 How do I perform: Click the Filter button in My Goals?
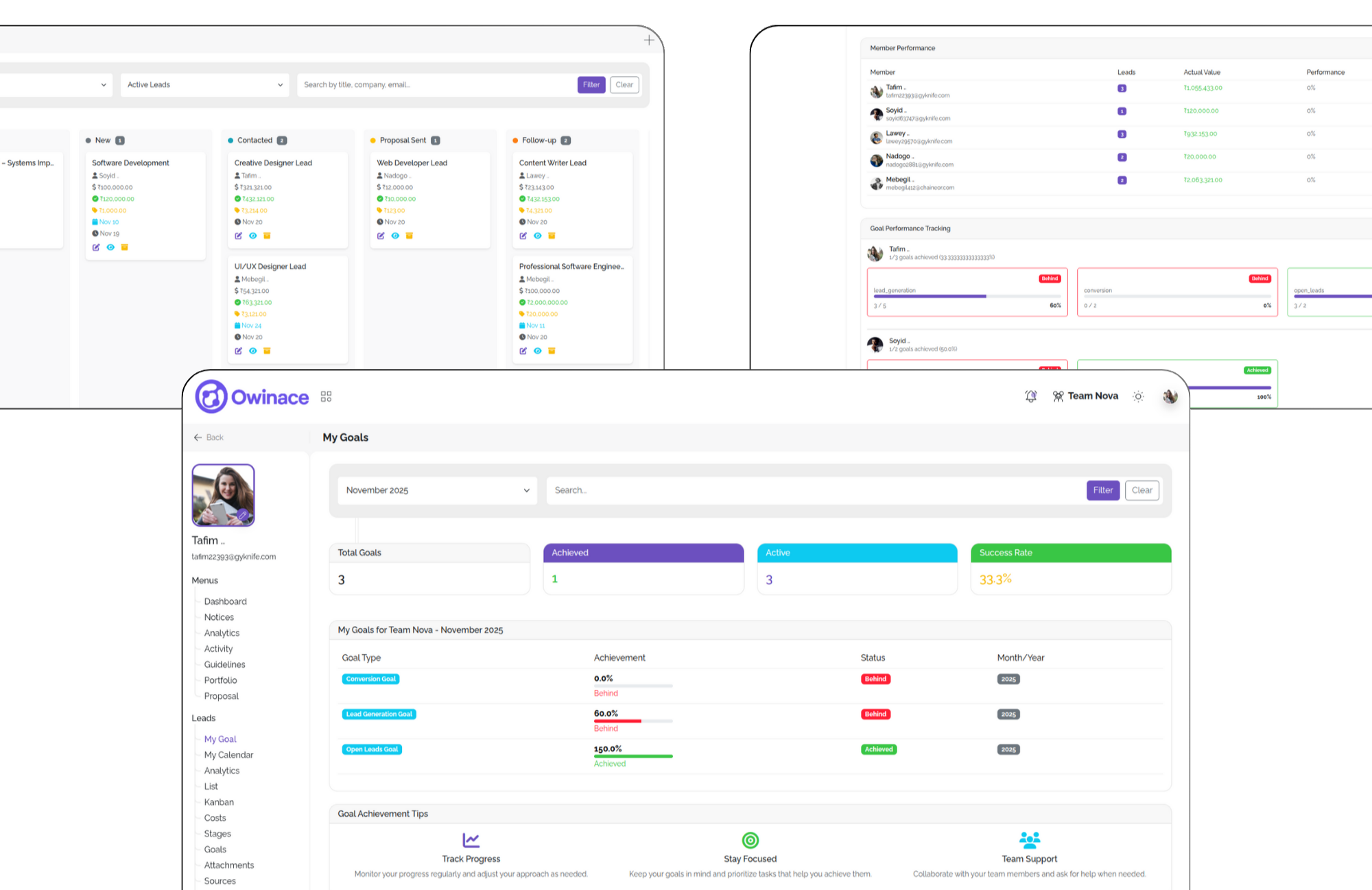pyautogui.click(x=1102, y=490)
